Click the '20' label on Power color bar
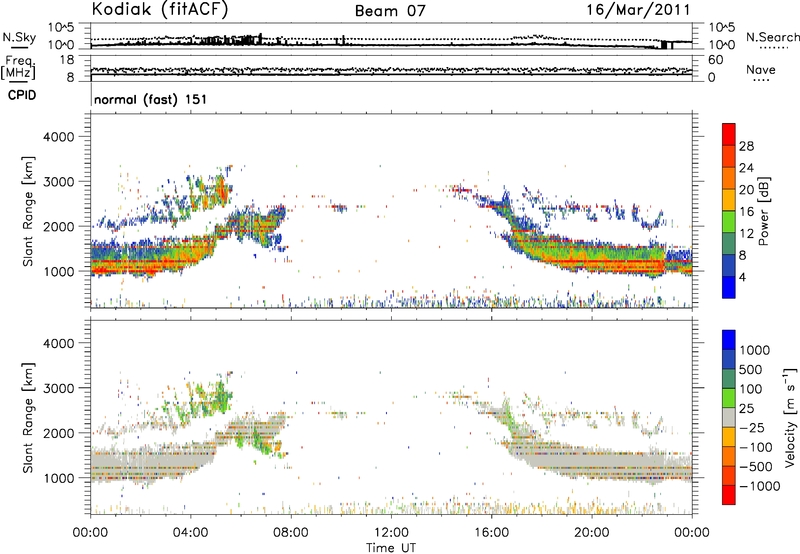Viewport: 800px width, 554px height. [x=746, y=190]
